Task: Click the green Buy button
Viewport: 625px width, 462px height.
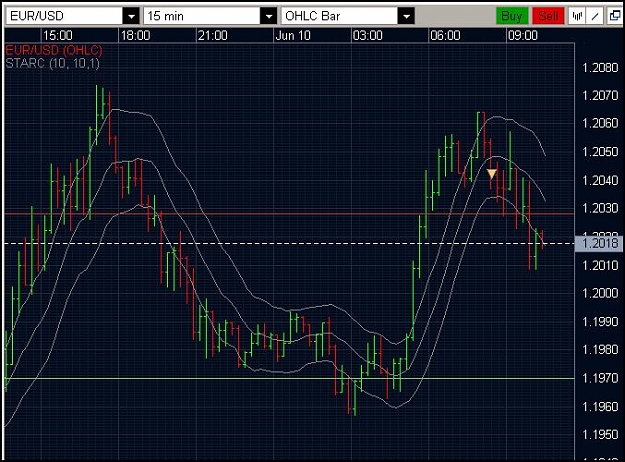Action: [512, 16]
